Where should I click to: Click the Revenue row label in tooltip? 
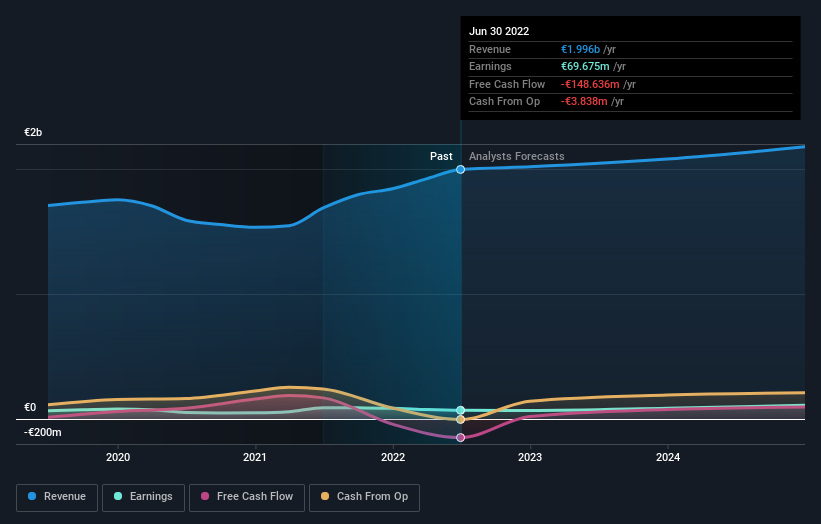point(490,49)
